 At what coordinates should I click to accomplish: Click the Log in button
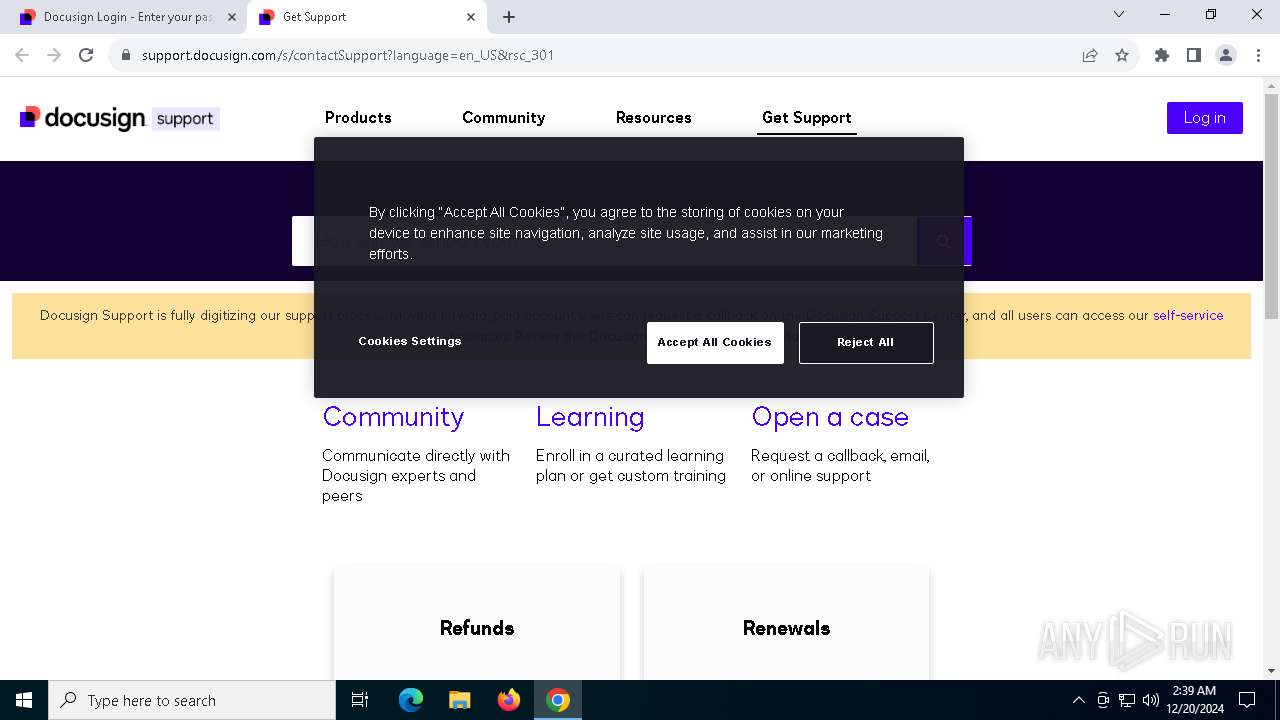point(1204,118)
